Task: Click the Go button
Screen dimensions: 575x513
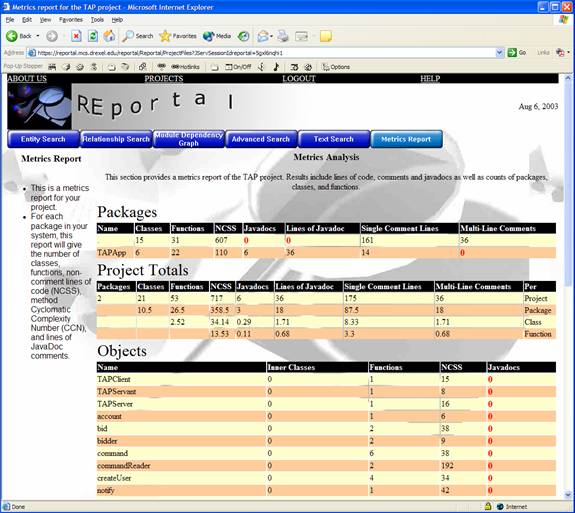Action: 517,53
